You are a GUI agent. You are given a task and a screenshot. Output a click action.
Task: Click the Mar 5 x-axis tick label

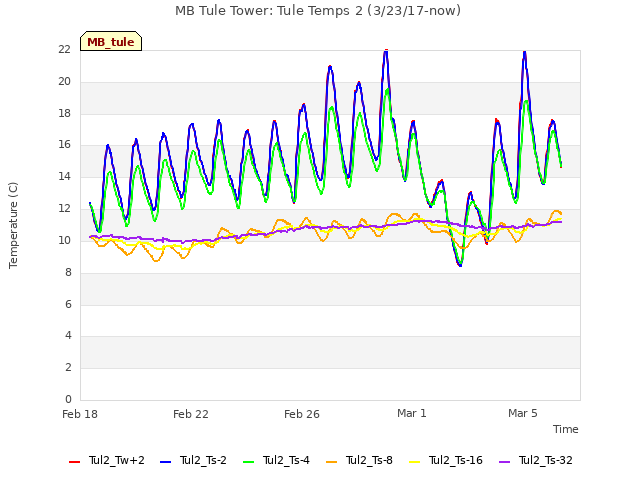click(523, 413)
